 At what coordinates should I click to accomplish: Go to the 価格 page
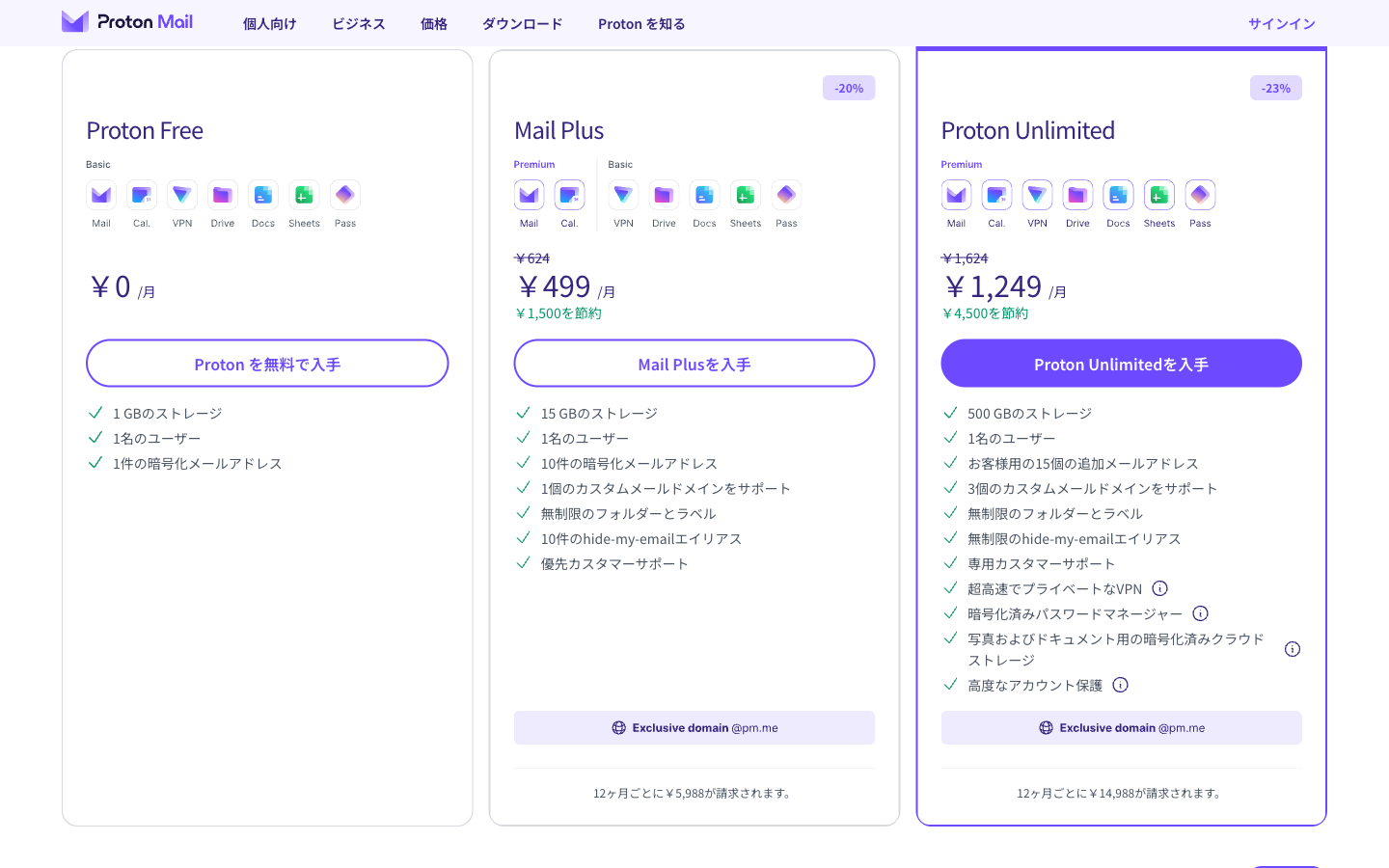click(434, 23)
